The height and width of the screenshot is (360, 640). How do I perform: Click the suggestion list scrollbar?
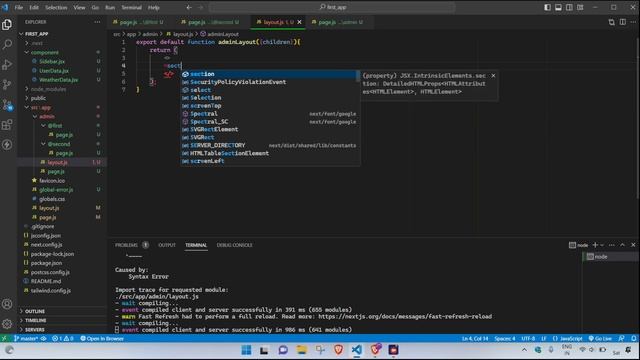click(358, 76)
